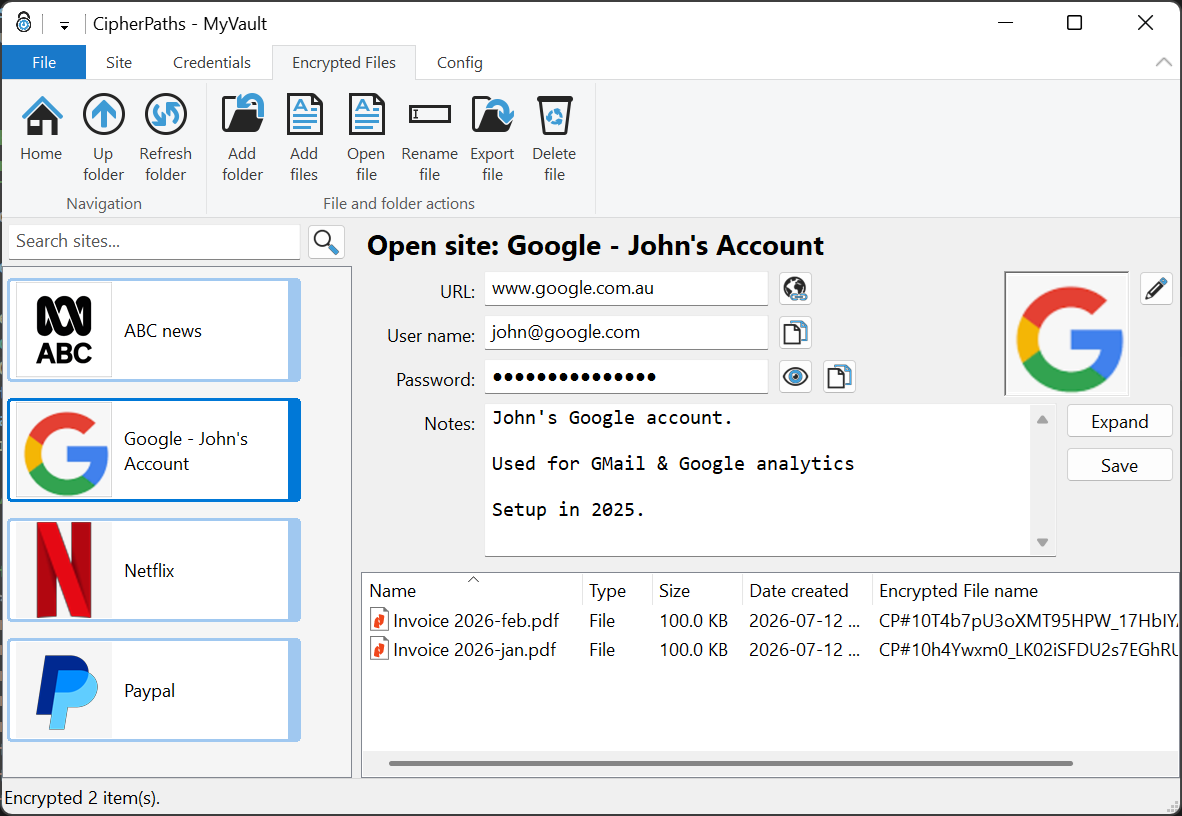This screenshot has height=816, width=1182.
Task: Toggle password visibility eye icon
Action: coord(795,376)
